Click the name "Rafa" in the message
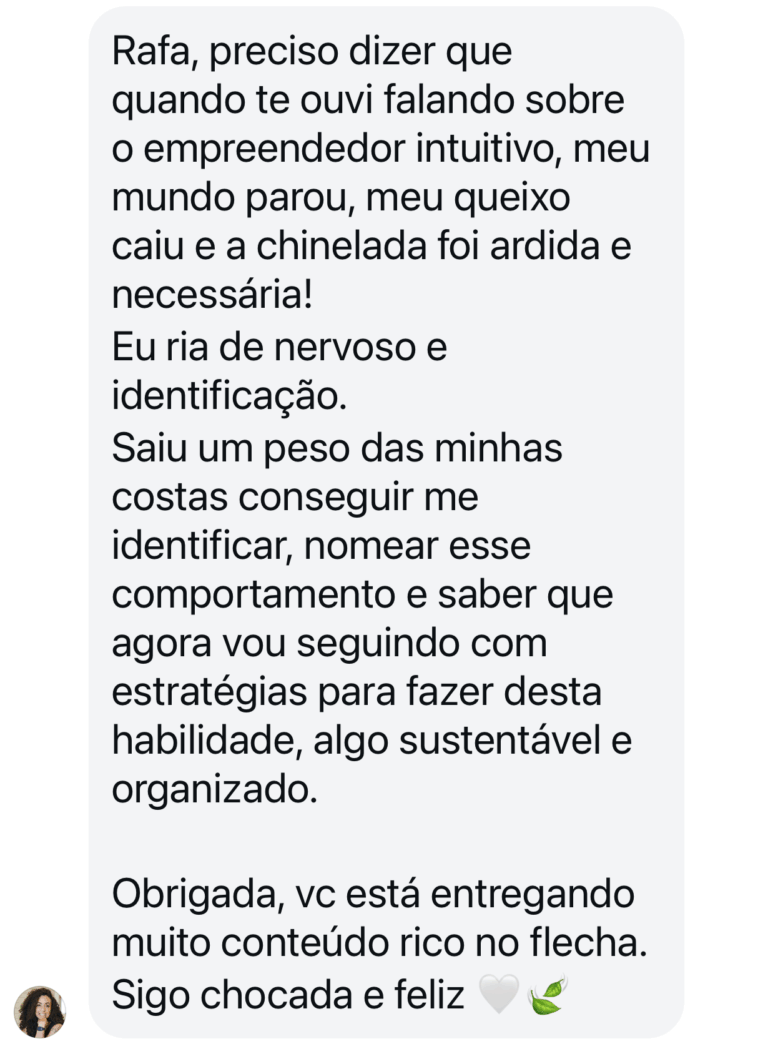 click(x=144, y=52)
